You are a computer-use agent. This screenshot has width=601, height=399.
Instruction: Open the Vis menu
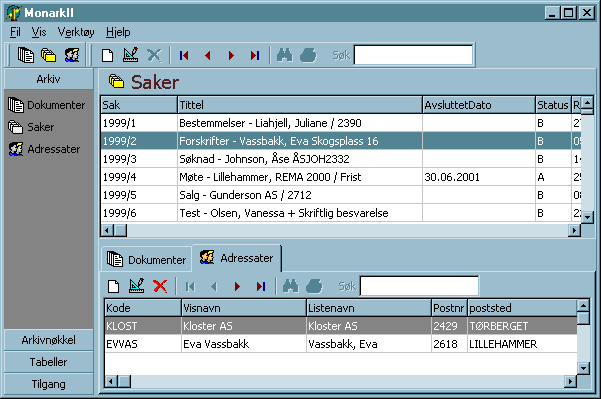[39, 32]
